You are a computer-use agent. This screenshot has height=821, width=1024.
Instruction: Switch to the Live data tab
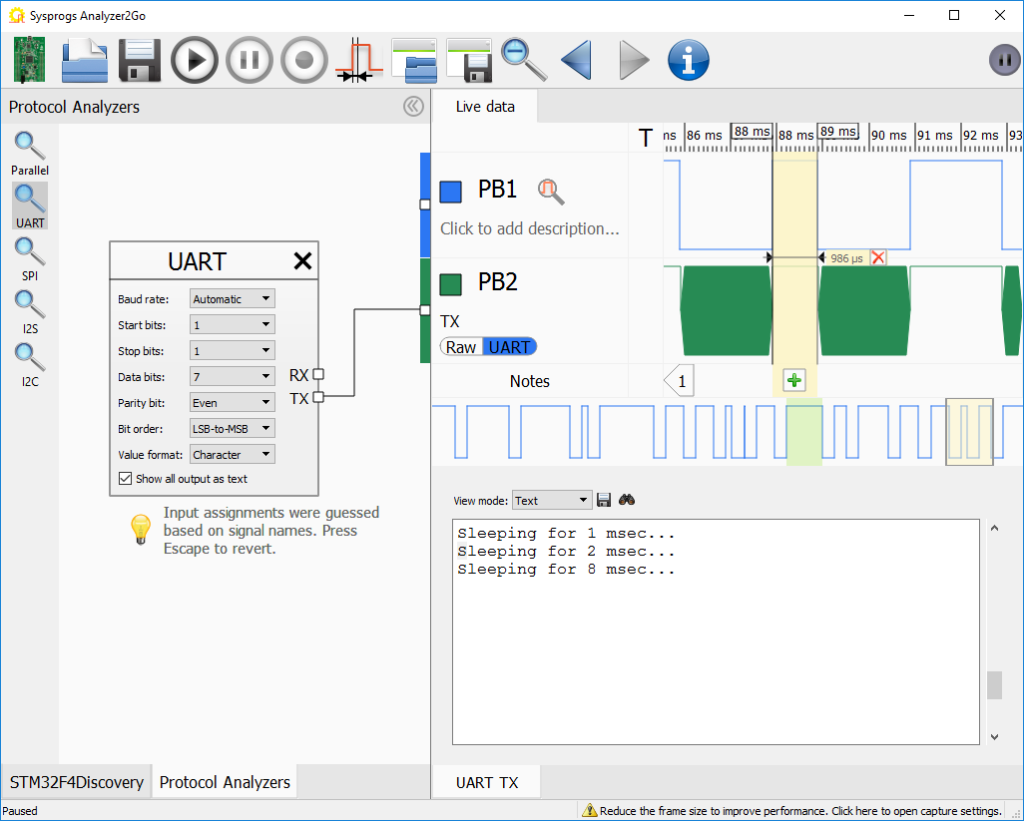485,106
